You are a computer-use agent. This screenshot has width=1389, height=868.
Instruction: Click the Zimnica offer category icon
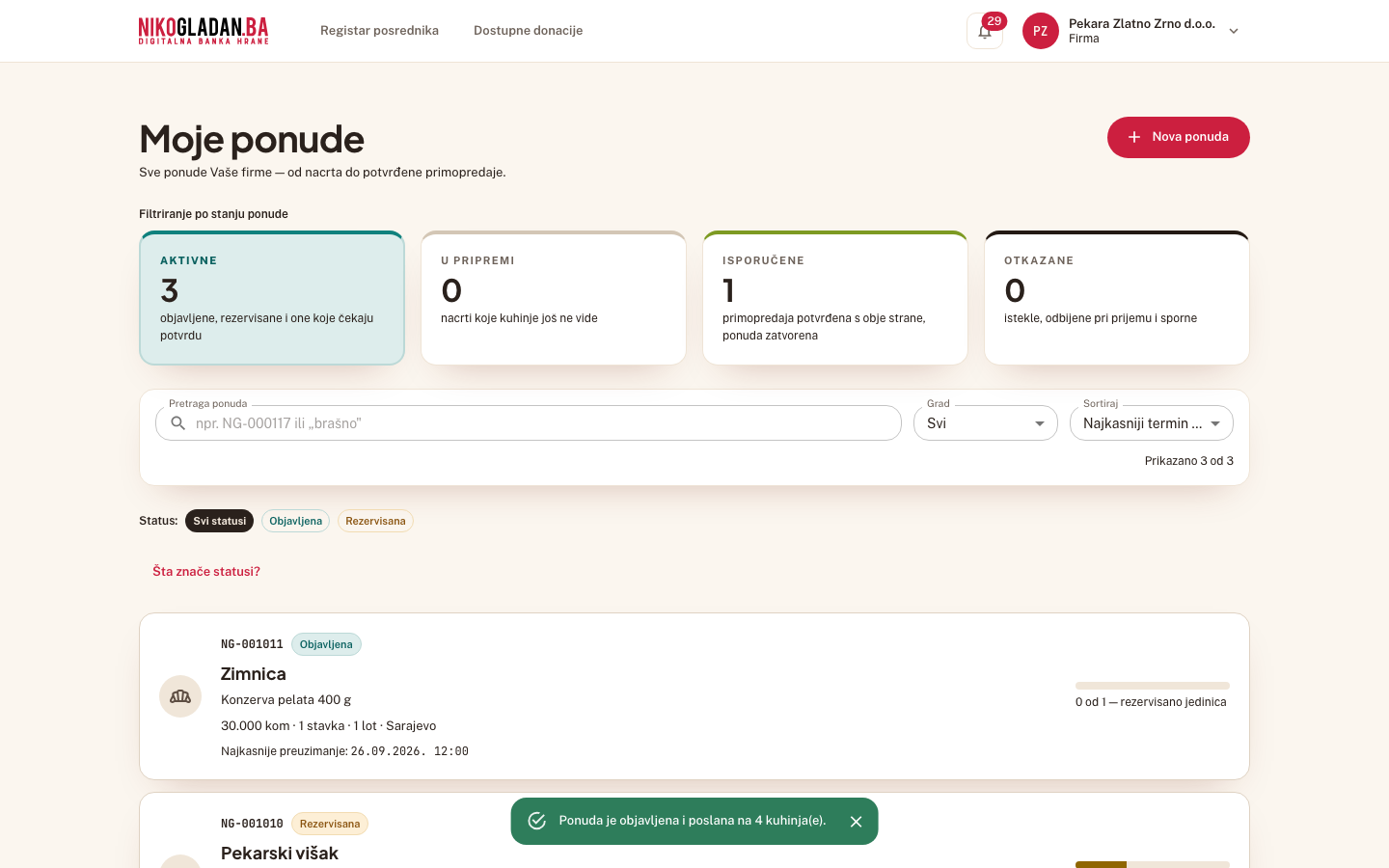pos(180,696)
